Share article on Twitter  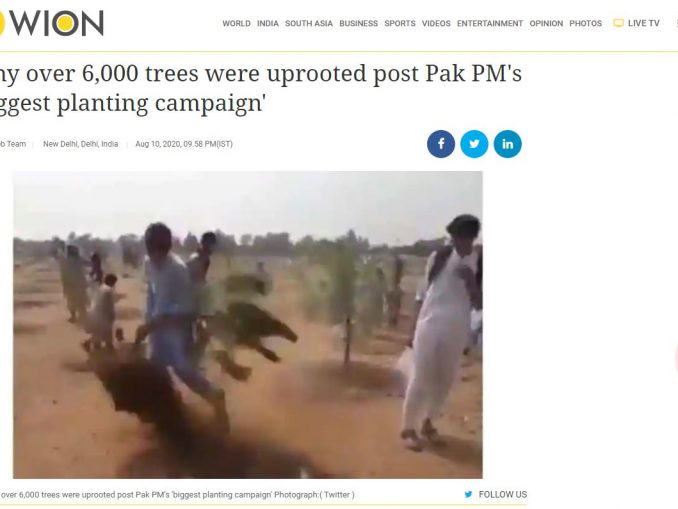474,144
